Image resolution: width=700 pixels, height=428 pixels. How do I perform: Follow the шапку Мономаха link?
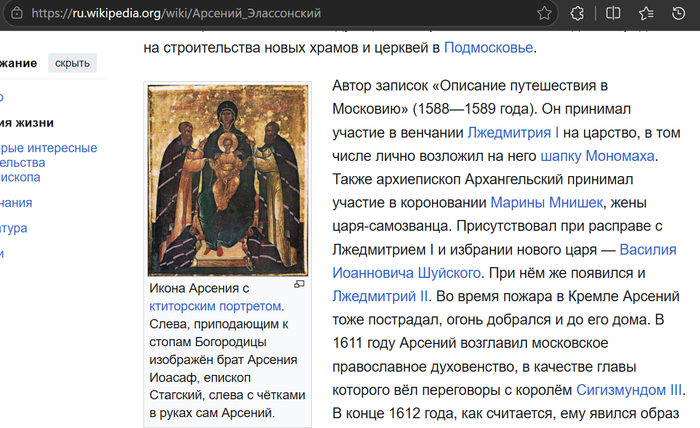click(x=597, y=156)
